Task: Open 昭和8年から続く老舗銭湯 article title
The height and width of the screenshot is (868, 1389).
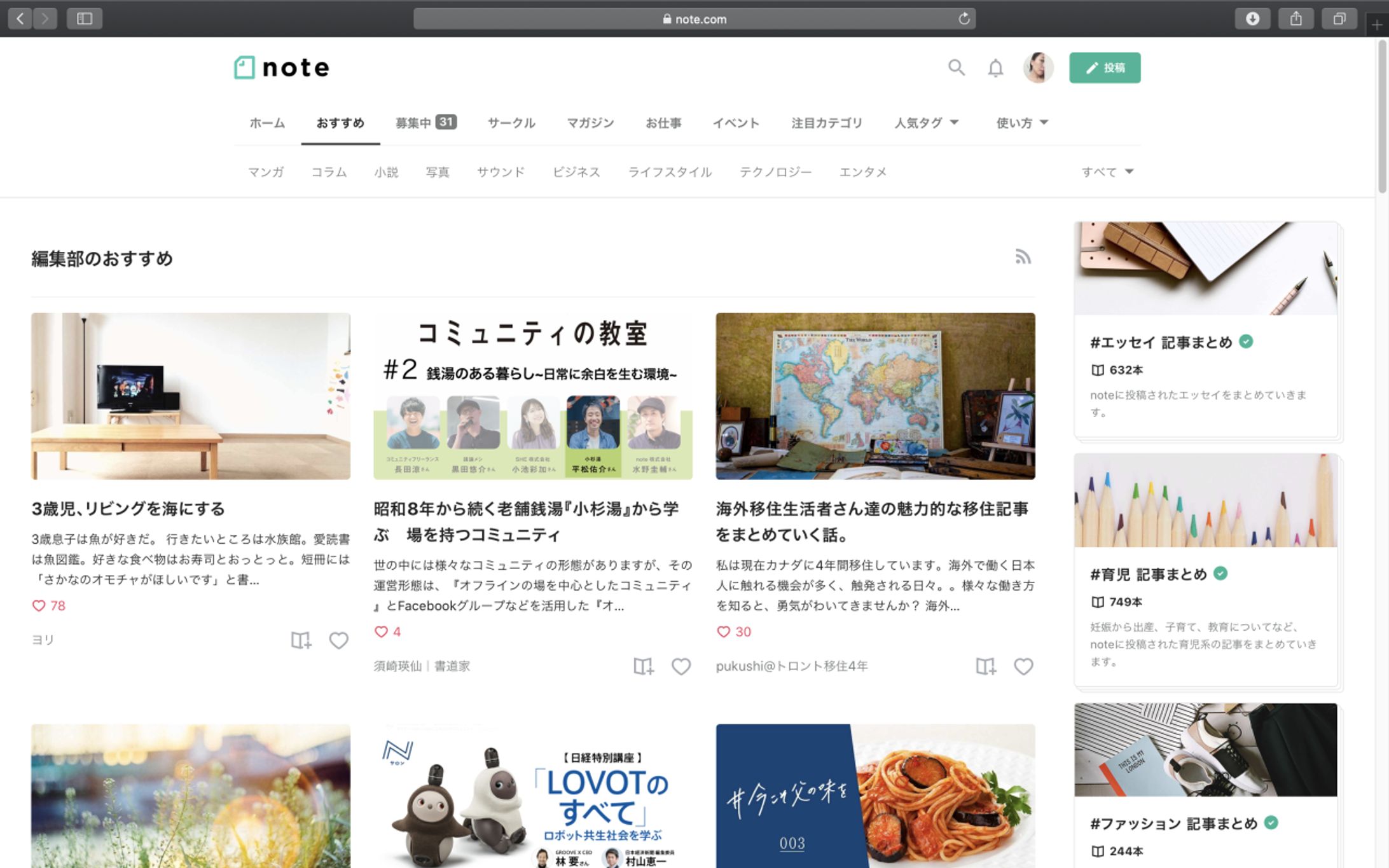Action: click(x=526, y=521)
